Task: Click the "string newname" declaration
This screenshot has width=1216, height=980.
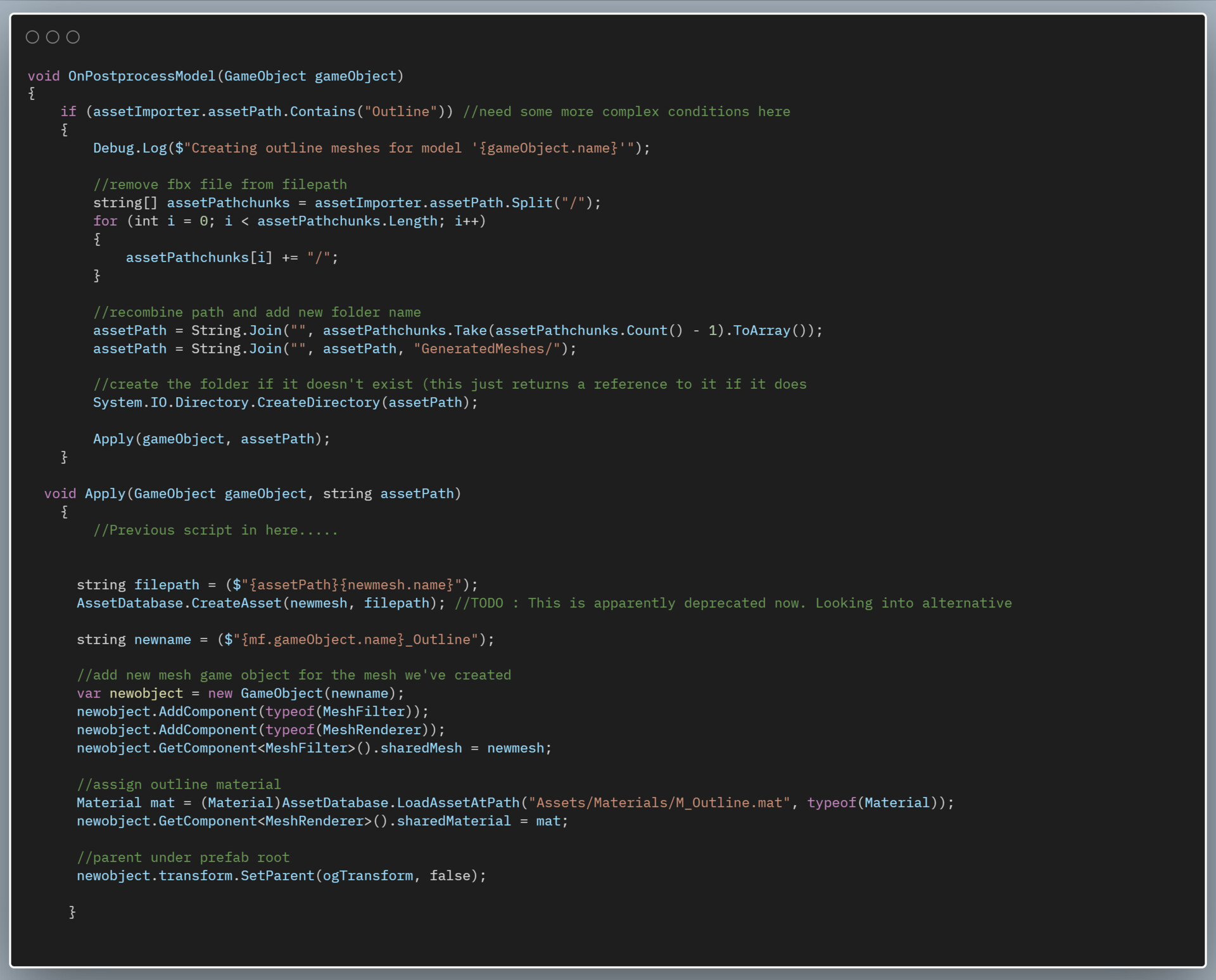Action: point(134,640)
